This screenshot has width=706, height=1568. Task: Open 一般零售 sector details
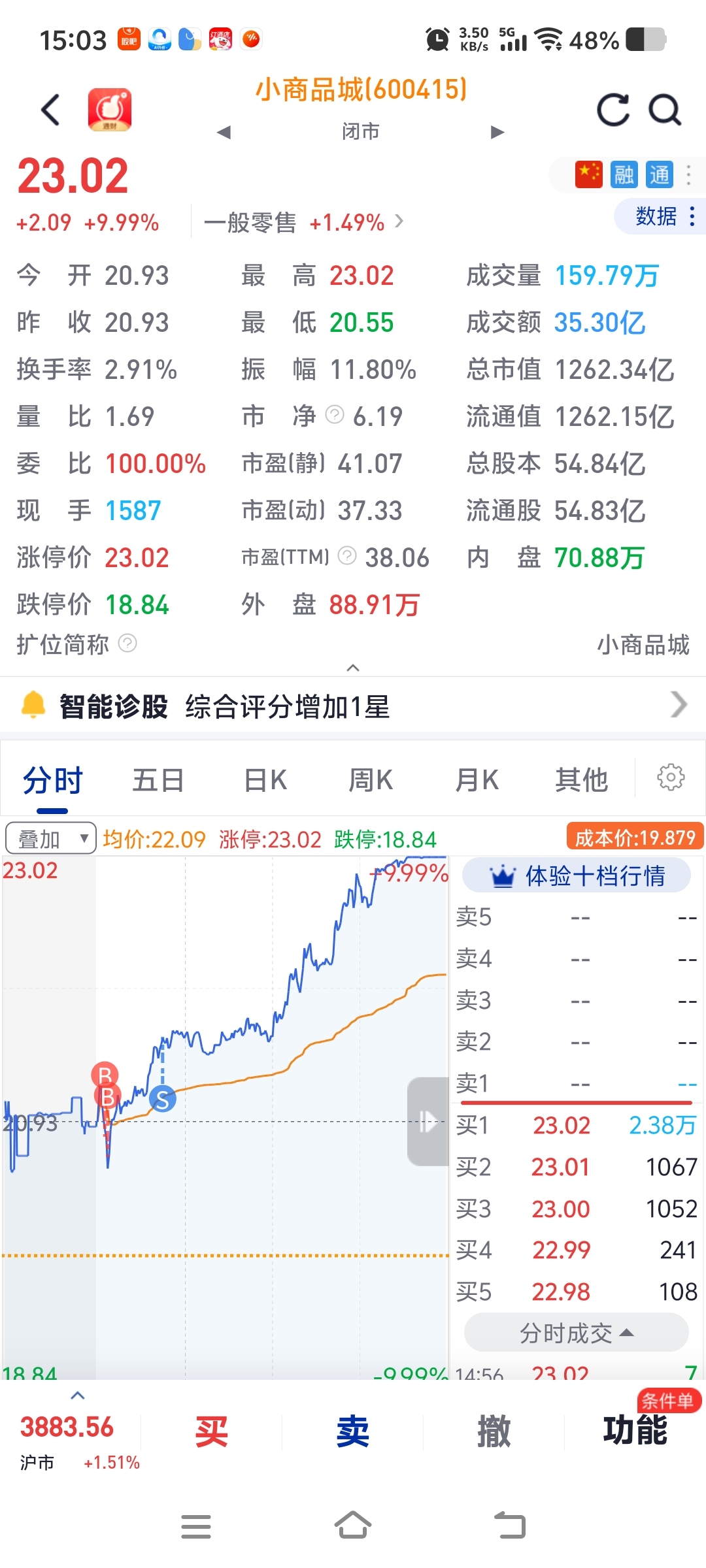(x=303, y=223)
